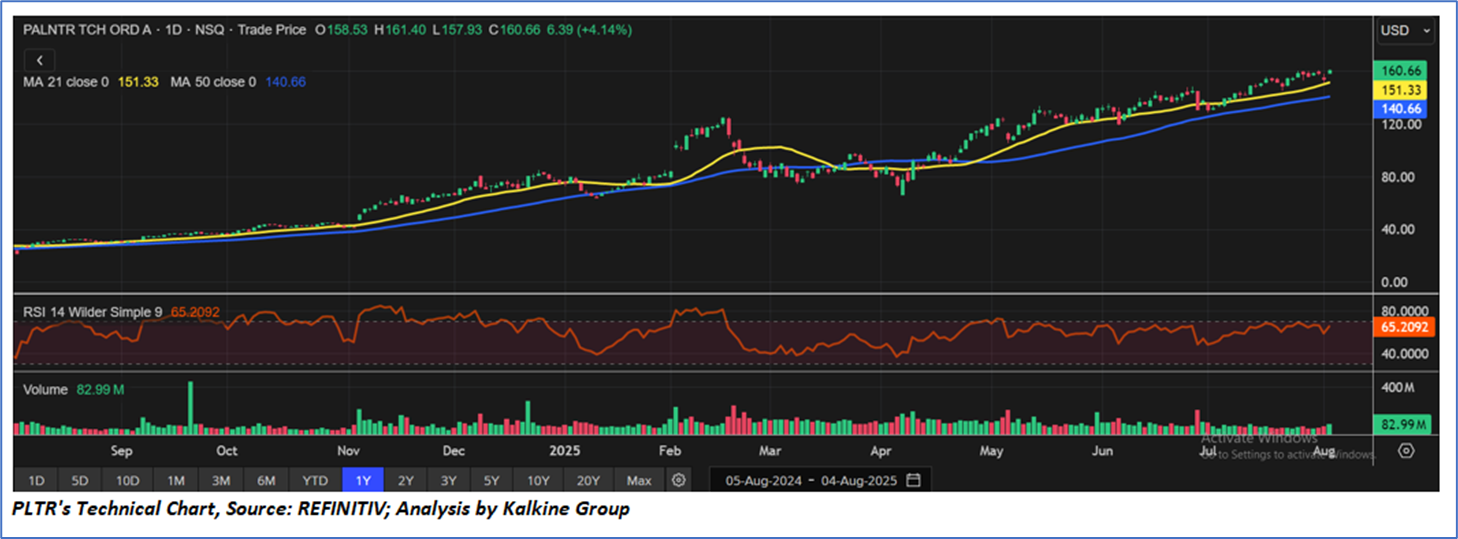
Task: Click the Sep label on time axis
Action: 122,451
